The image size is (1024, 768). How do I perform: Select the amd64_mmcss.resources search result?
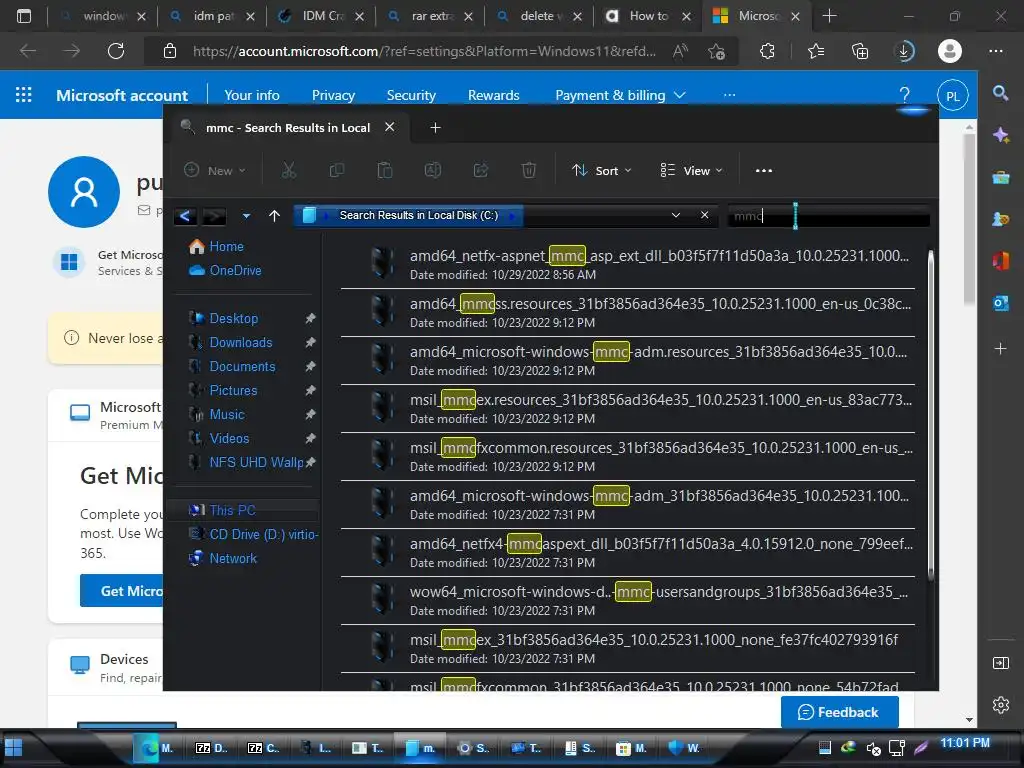tap(627, 313)
